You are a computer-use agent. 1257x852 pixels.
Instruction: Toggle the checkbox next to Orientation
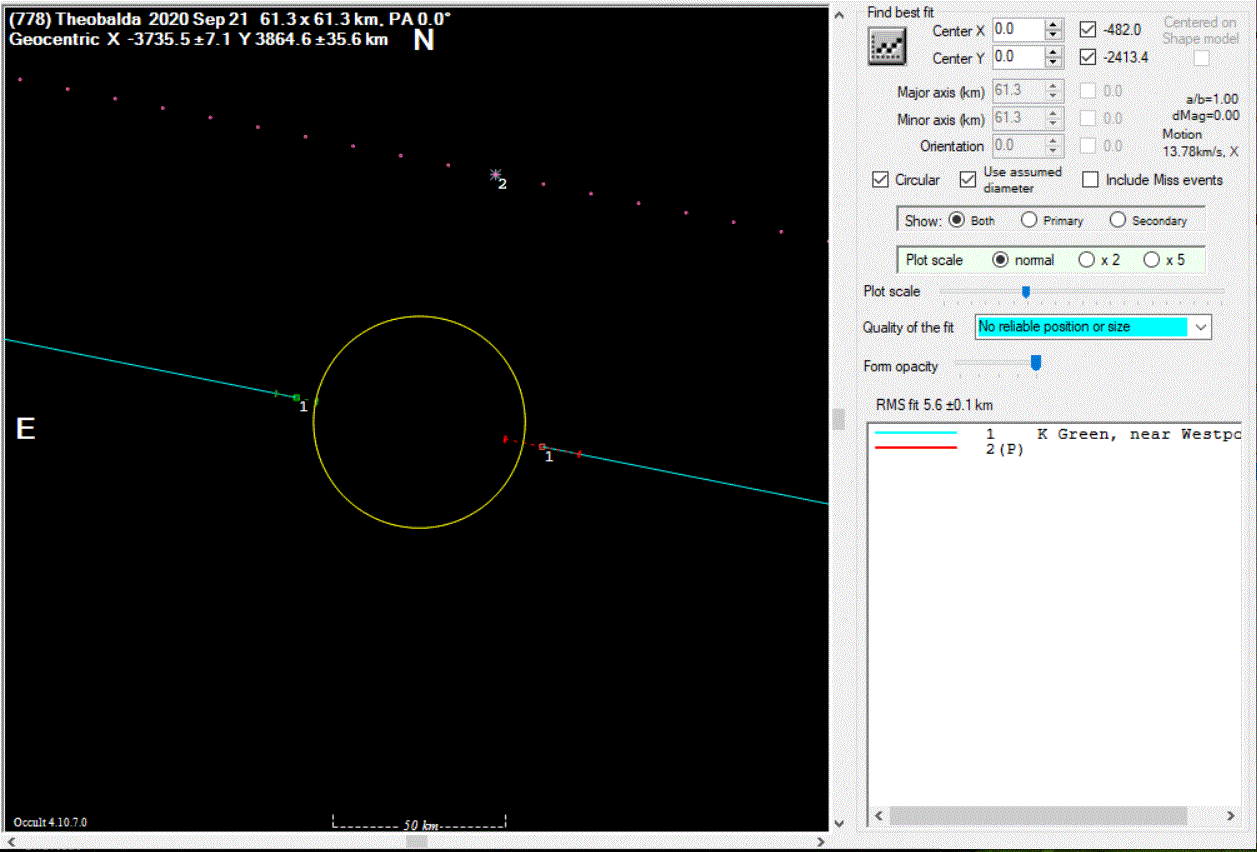(x=1087, y=145)
